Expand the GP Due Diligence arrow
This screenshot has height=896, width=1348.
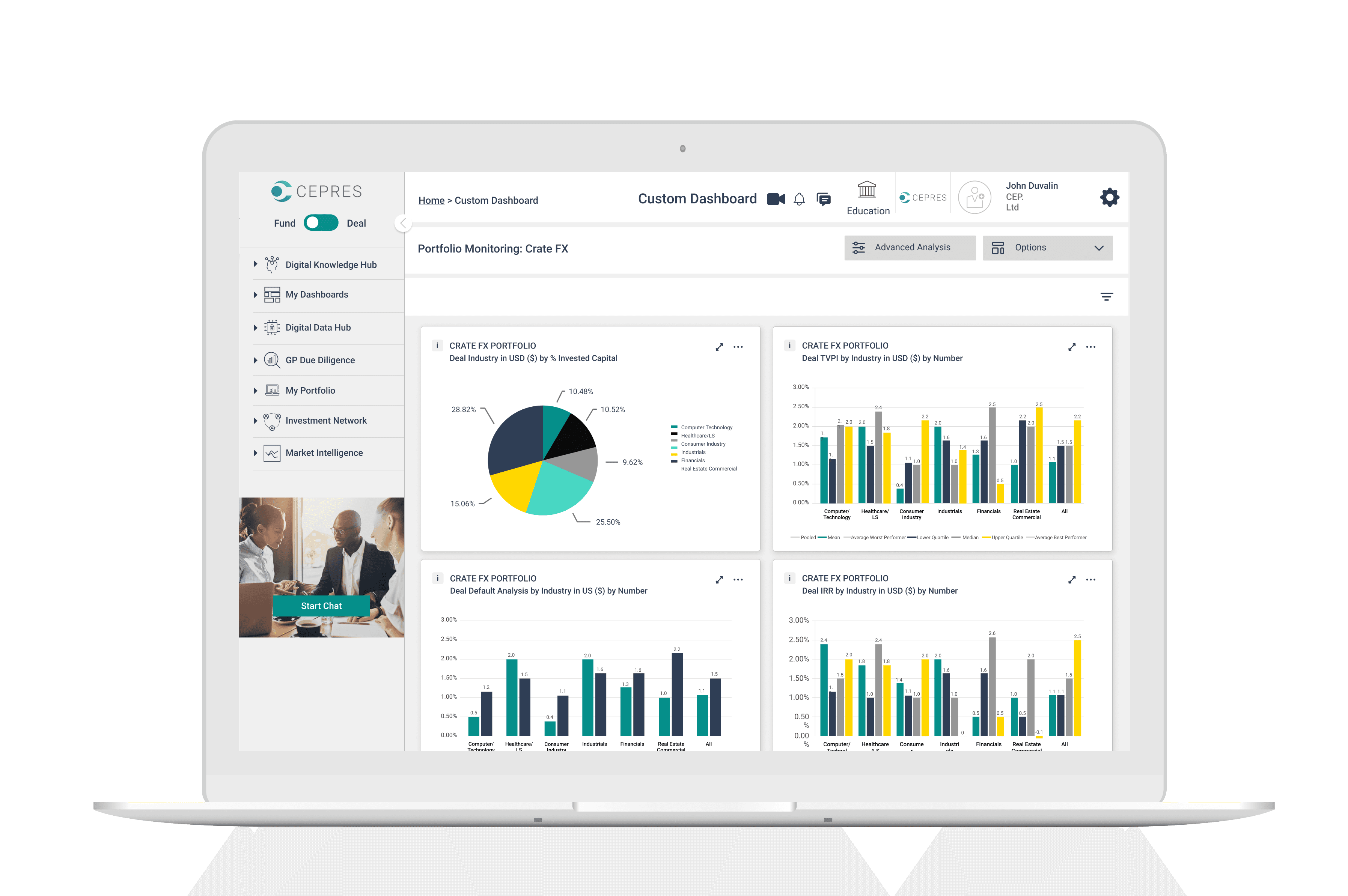(x=256, y=360)
